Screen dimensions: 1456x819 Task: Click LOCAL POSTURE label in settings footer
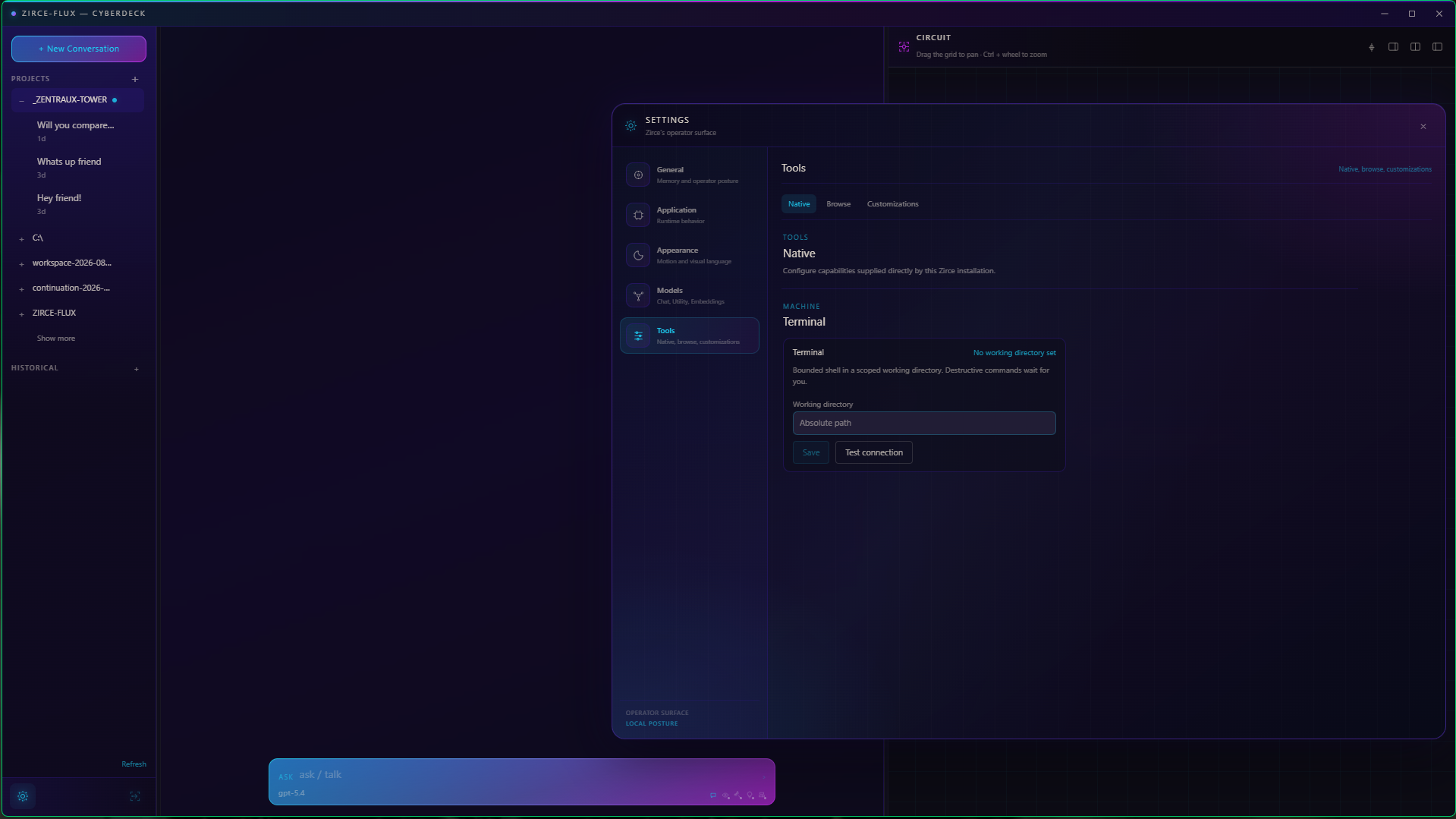tap(652, 723)
